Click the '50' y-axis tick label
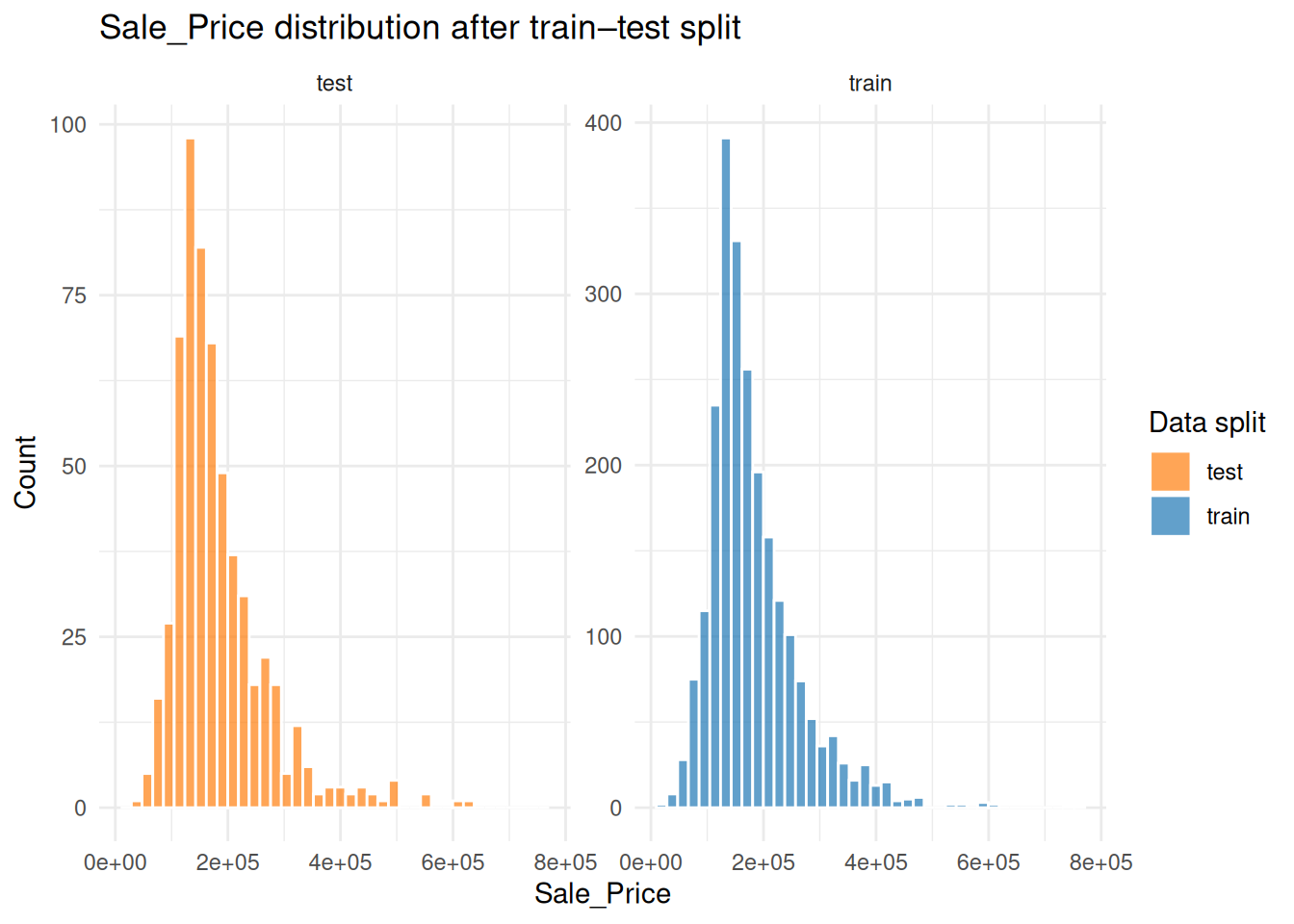Screen dimensions: 1294x924 [x=74, y=467]
